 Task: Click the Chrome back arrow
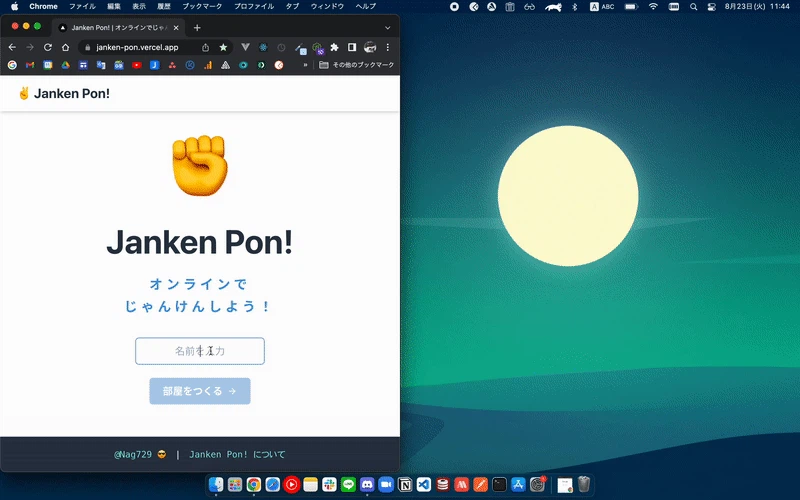click(12, 47)
